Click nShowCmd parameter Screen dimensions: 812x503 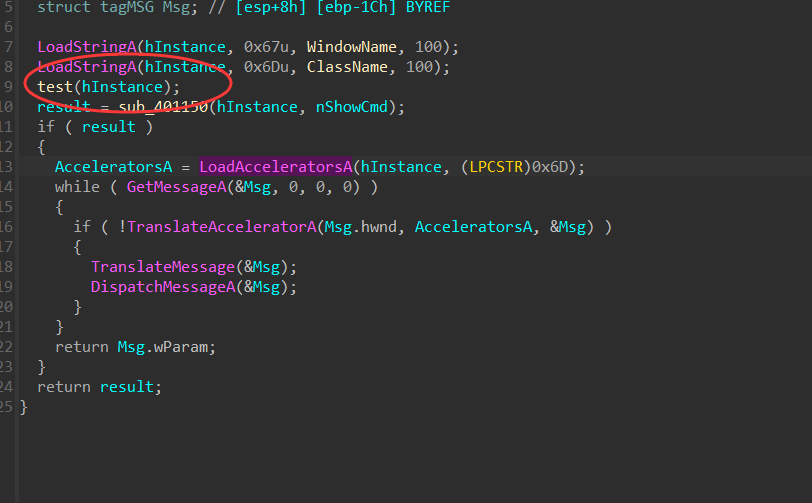(352, 107)
